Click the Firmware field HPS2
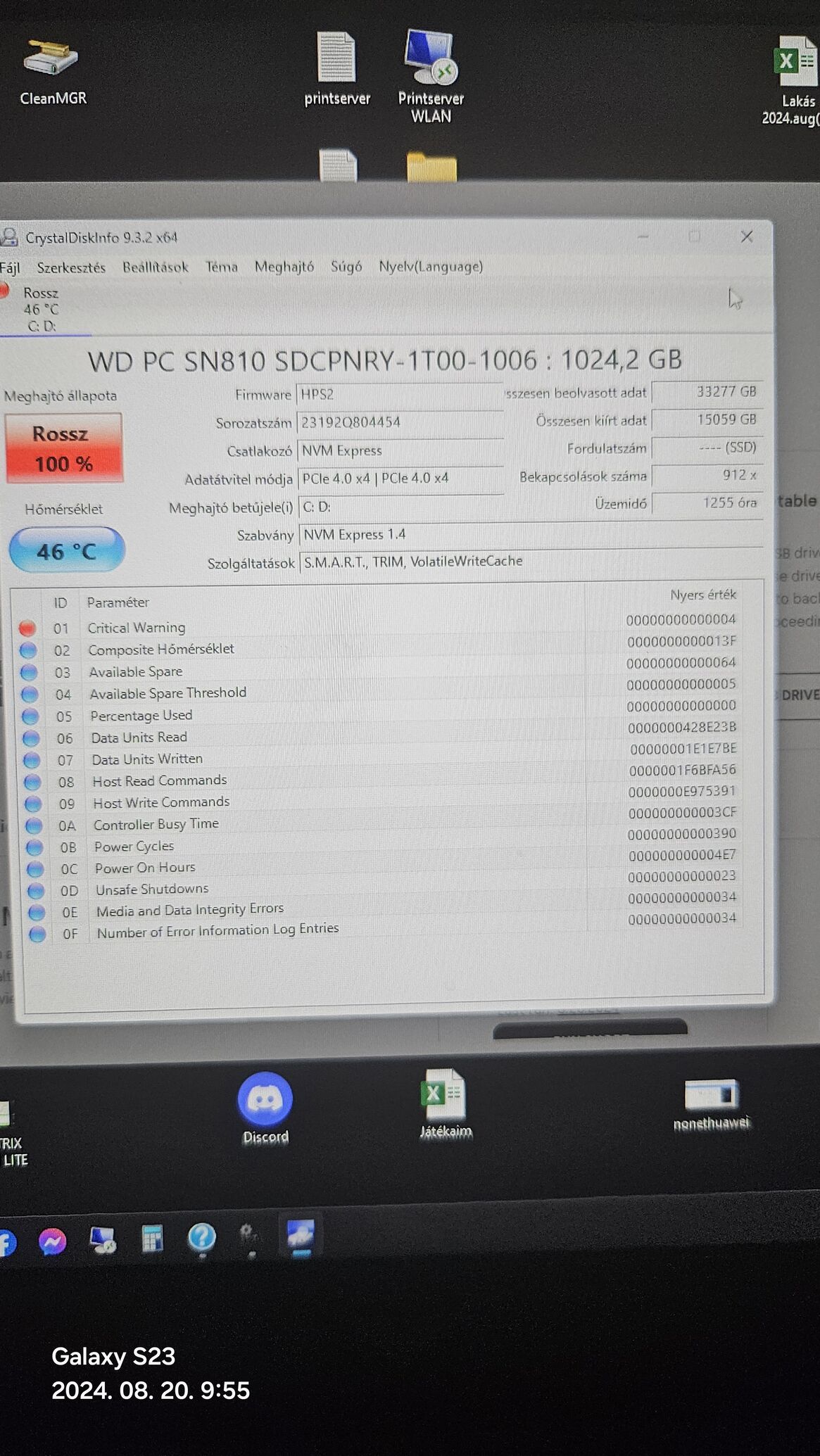 point(399,395)
